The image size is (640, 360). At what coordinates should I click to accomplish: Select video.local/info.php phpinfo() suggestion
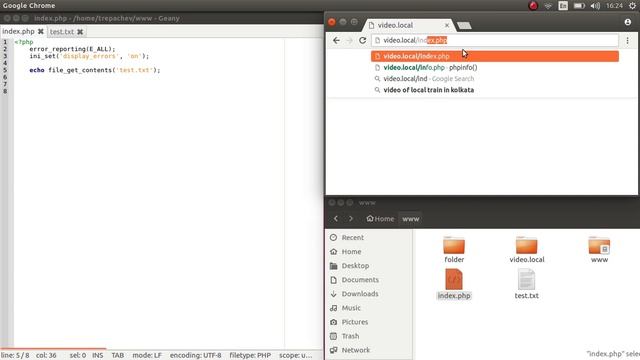tap(495, 67)
